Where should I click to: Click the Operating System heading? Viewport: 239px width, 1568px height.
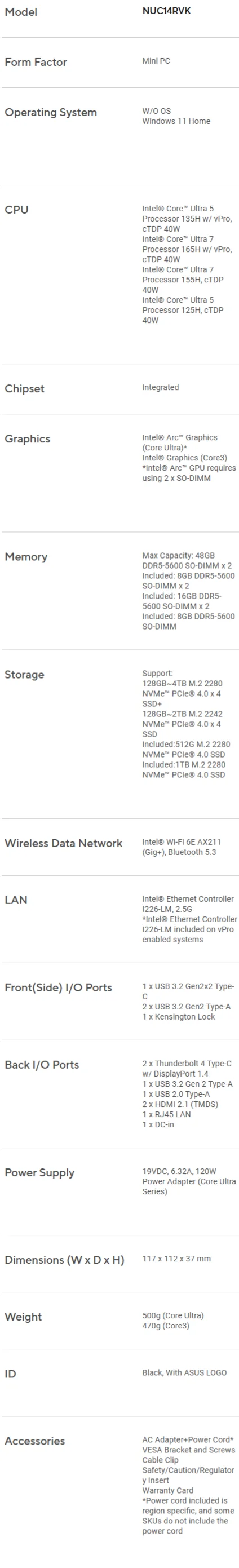click(x=51, y=113)
